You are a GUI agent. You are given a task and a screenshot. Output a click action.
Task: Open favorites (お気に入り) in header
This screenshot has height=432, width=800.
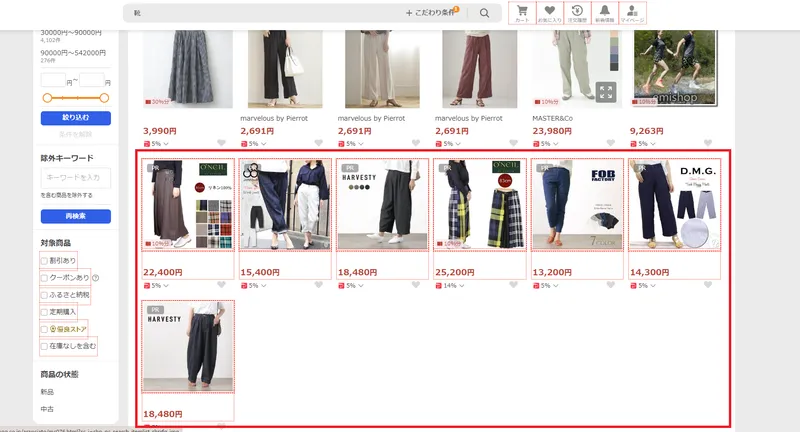(549, 13)
